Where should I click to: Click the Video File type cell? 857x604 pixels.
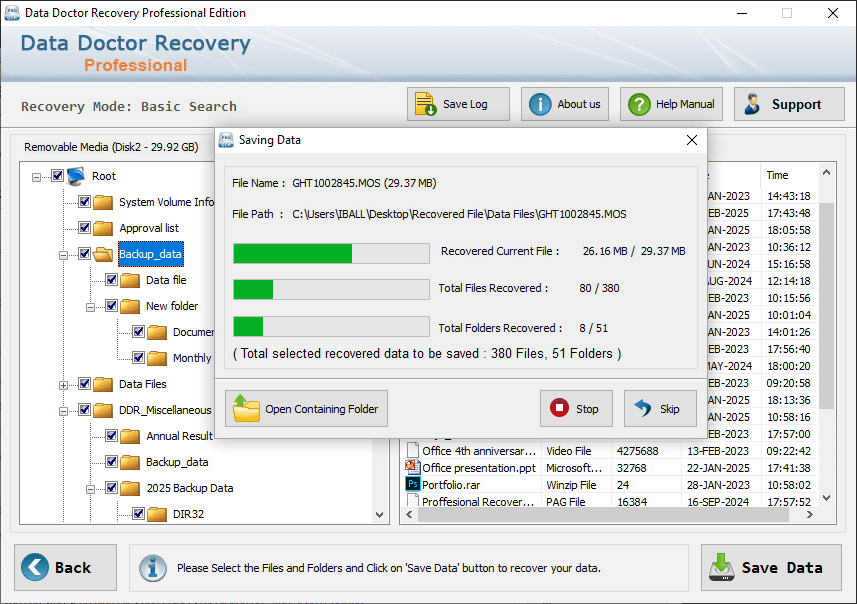[x=569, y=451]
